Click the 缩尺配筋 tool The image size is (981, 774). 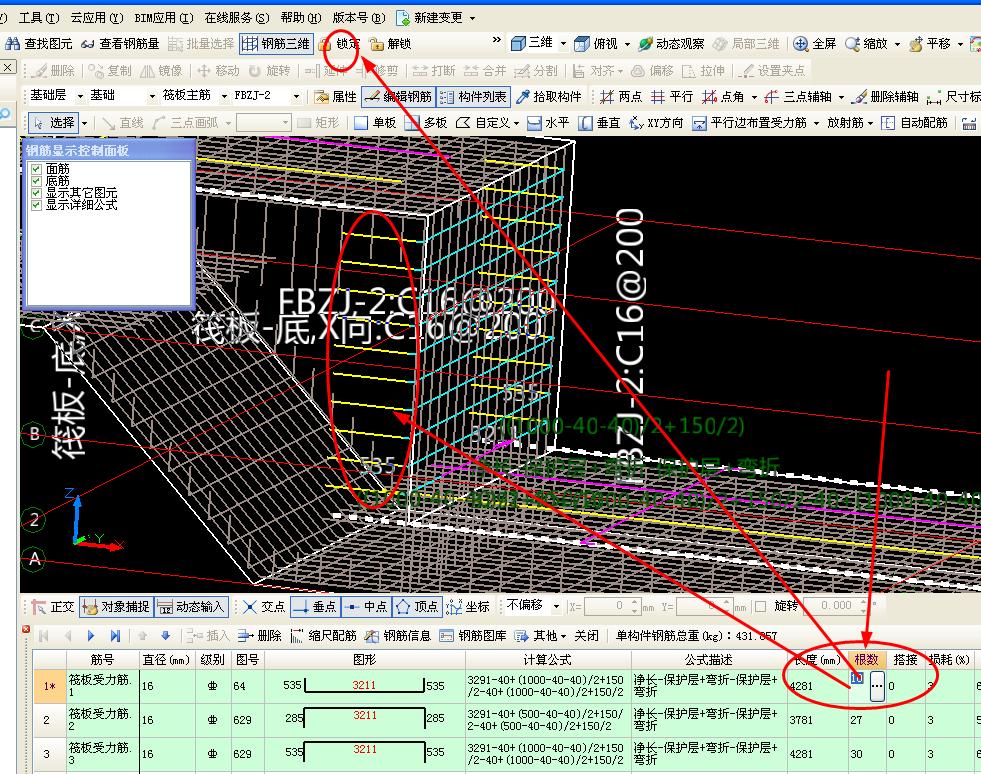324,635
